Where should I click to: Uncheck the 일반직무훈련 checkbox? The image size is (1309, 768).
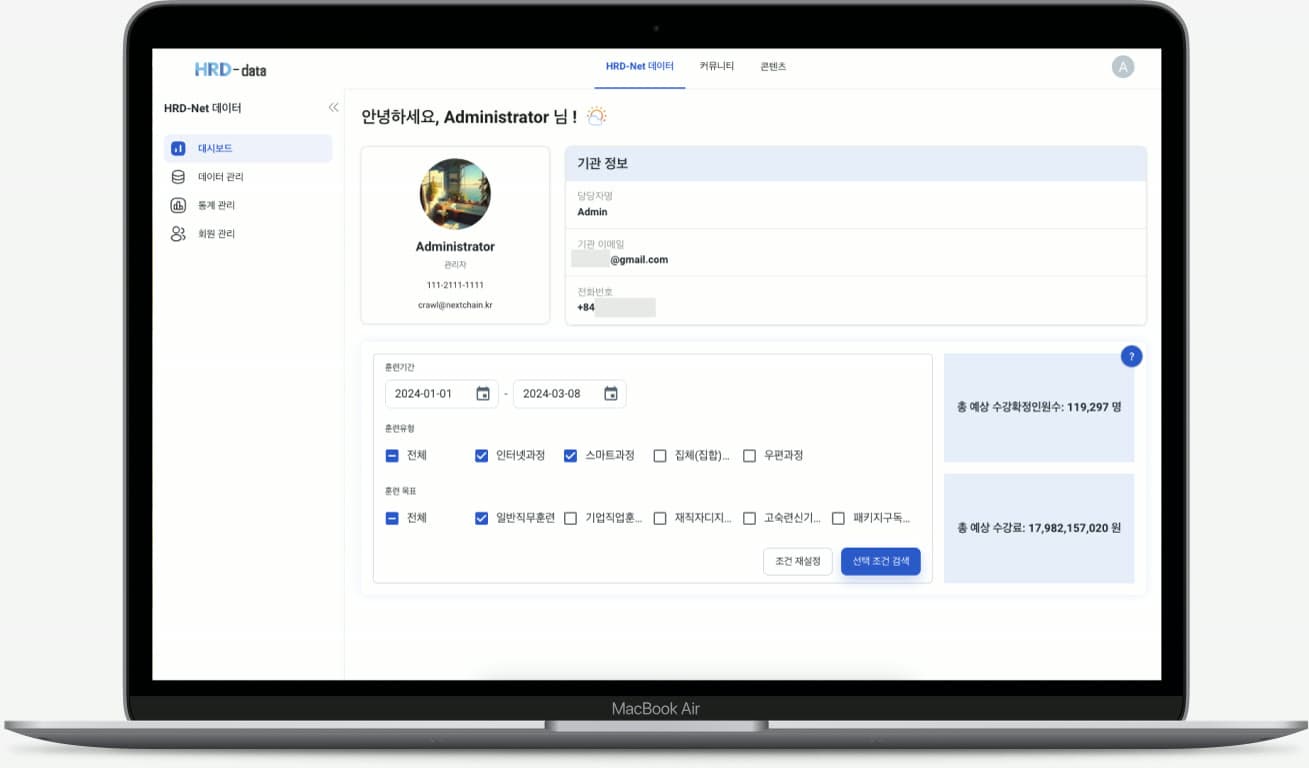(x=482, y=519)
